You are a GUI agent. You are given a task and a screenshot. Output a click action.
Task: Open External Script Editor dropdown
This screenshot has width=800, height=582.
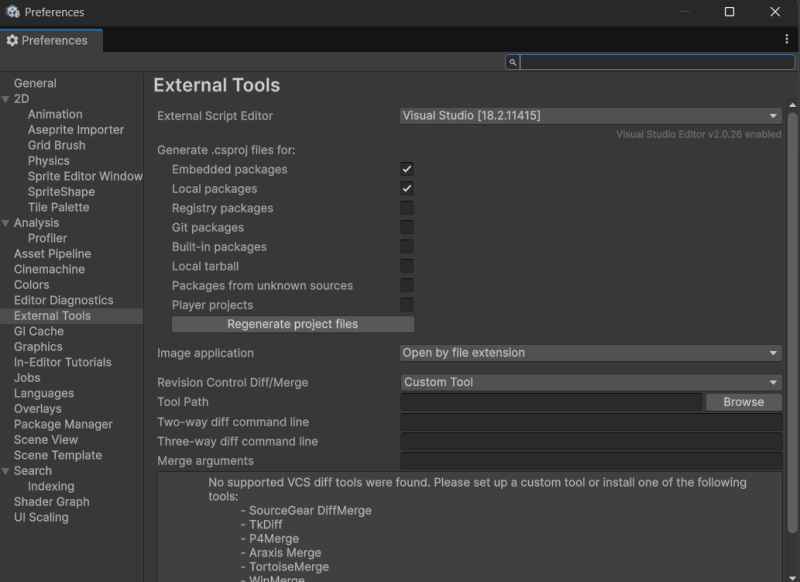[x=591, y=116]
